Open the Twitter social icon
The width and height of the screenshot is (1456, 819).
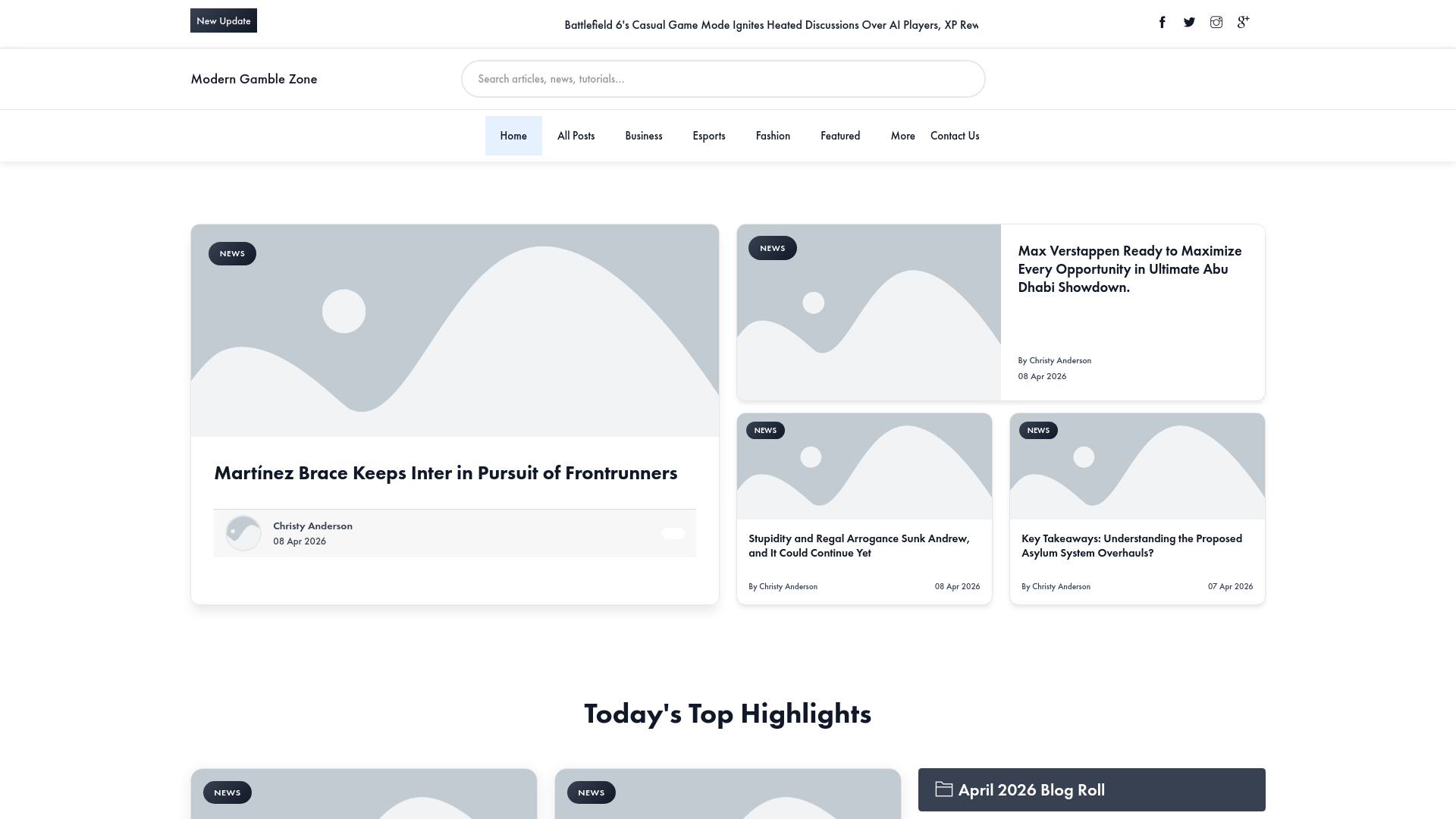pyautogui.click(x=1189, y=22)
